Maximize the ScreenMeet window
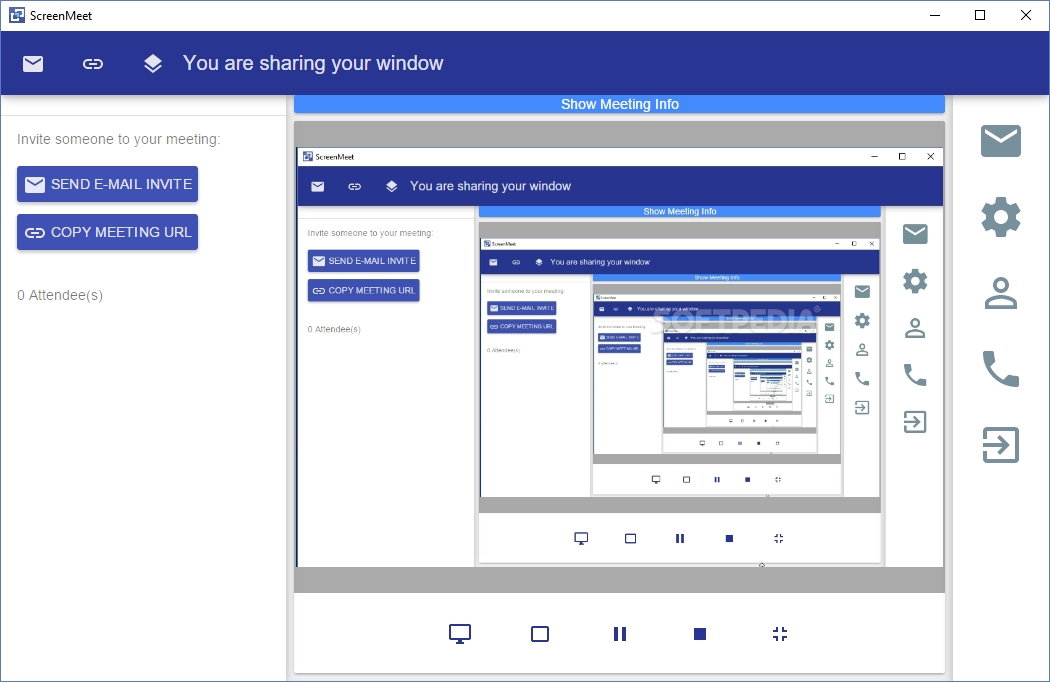 (x=980, y=15)
